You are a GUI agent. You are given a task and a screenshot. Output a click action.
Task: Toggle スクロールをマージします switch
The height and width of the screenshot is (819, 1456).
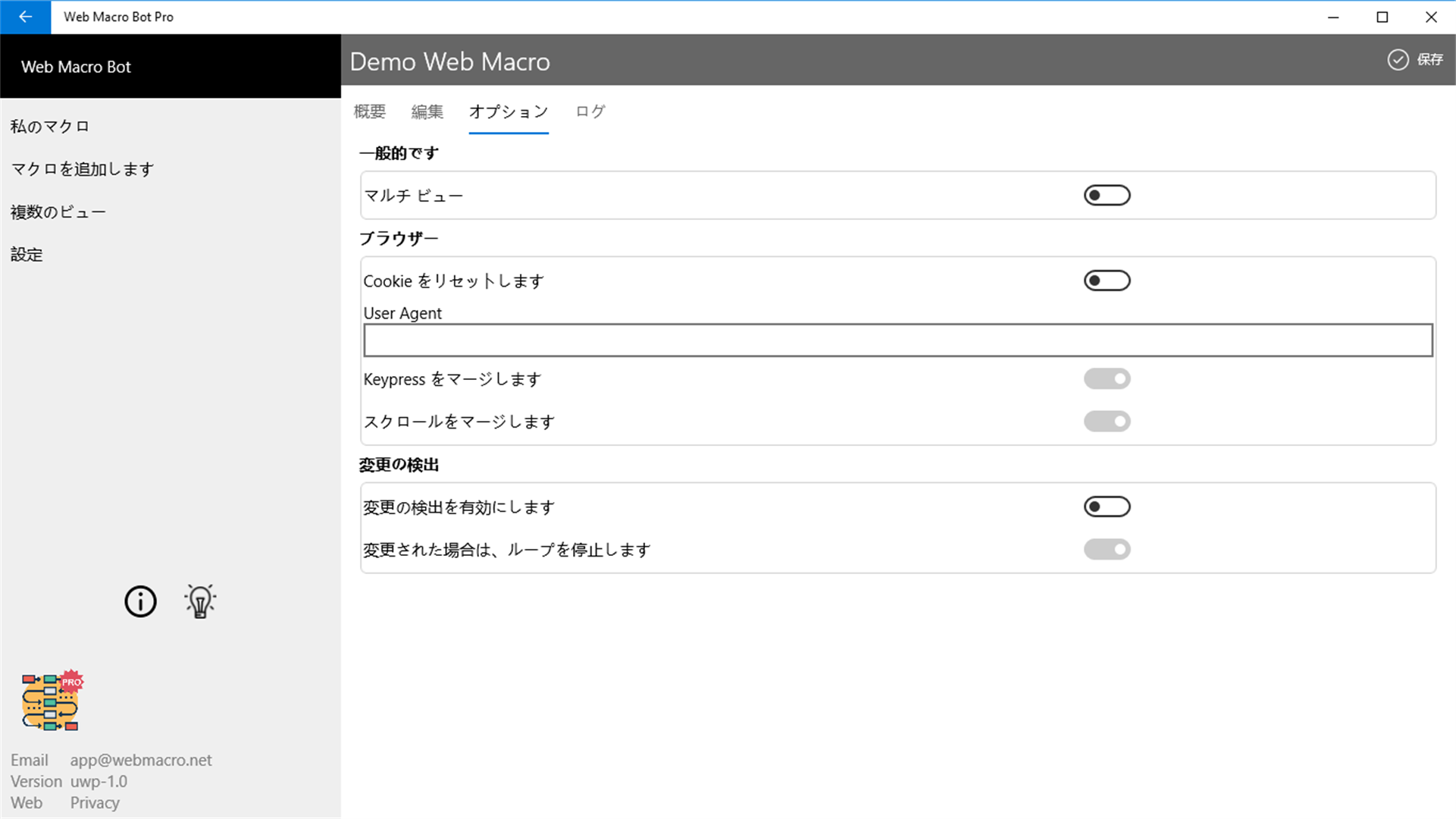point(1107,421)
